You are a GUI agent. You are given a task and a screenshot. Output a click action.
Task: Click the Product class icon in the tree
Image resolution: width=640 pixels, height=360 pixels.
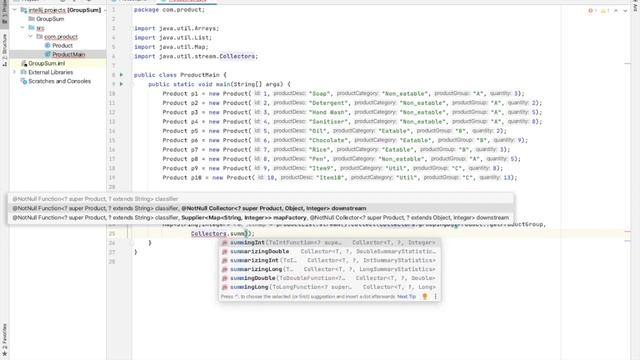[x=48, y=45]
